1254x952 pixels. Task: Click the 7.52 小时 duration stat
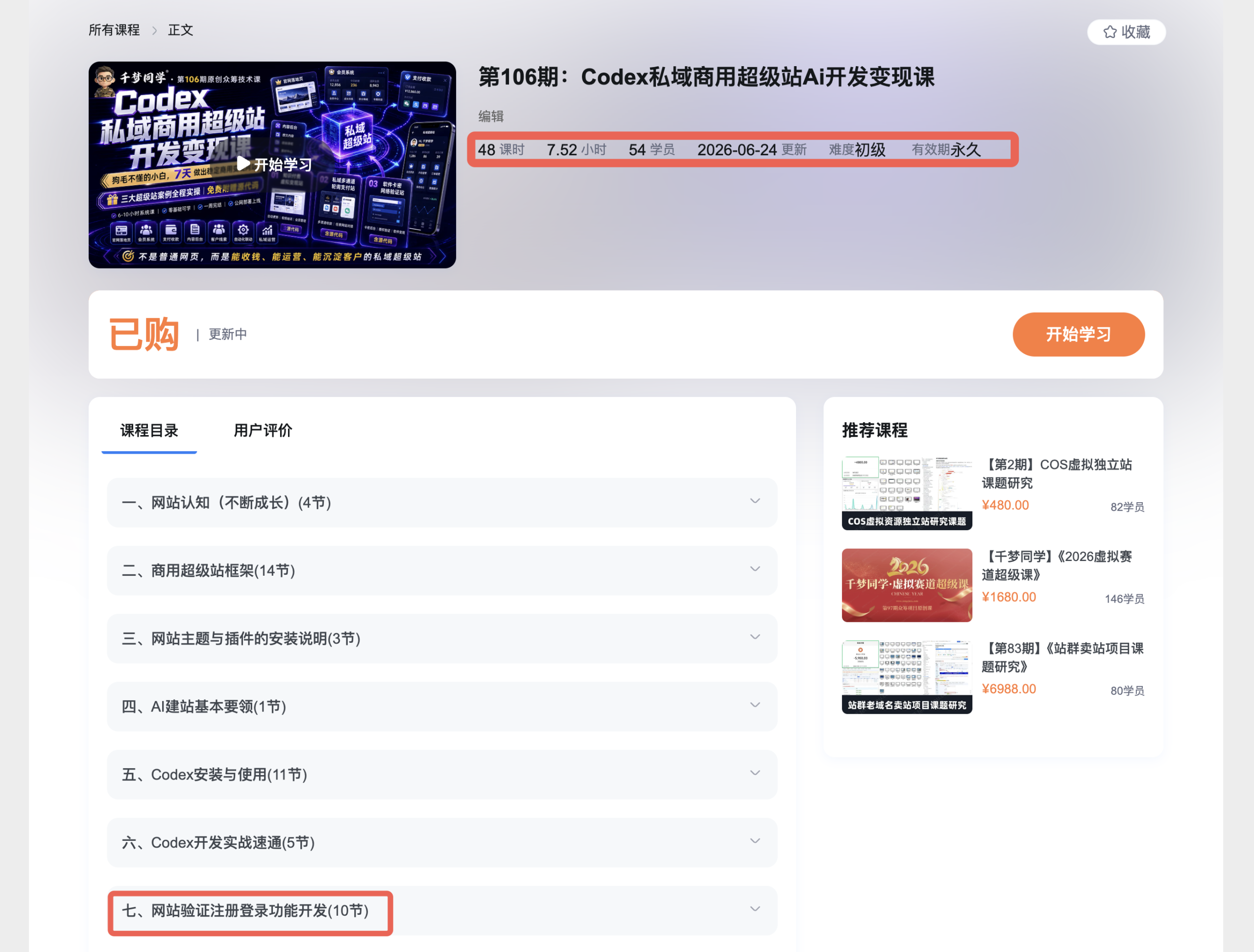click(x=576, y=150)
